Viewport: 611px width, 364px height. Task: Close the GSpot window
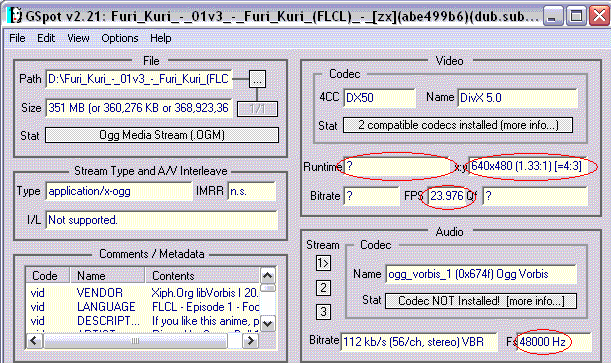click(x=599, y=16)
